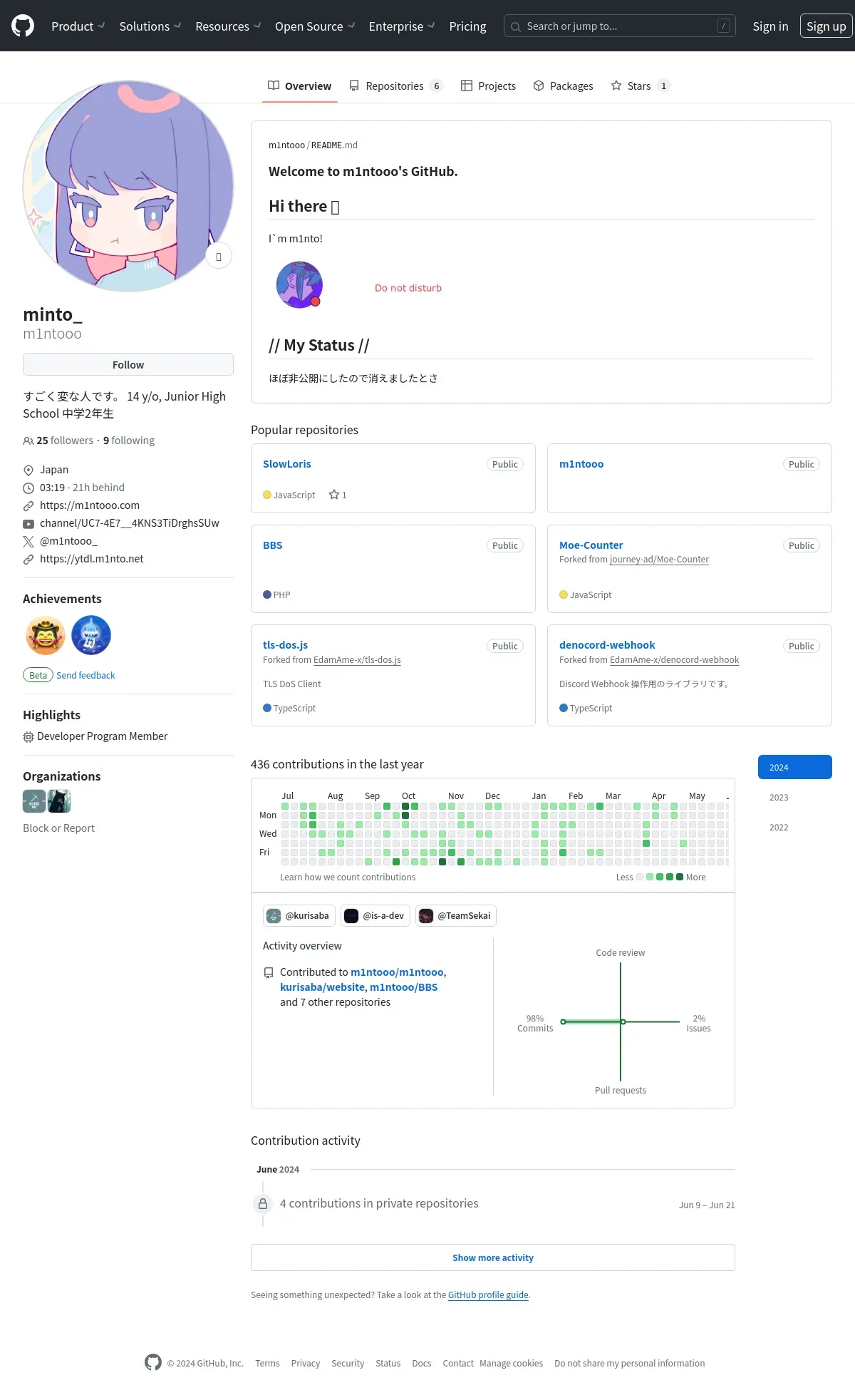Filter activity by @kurisaba organization
The image size is (855, 1400).
coord(299,916)
